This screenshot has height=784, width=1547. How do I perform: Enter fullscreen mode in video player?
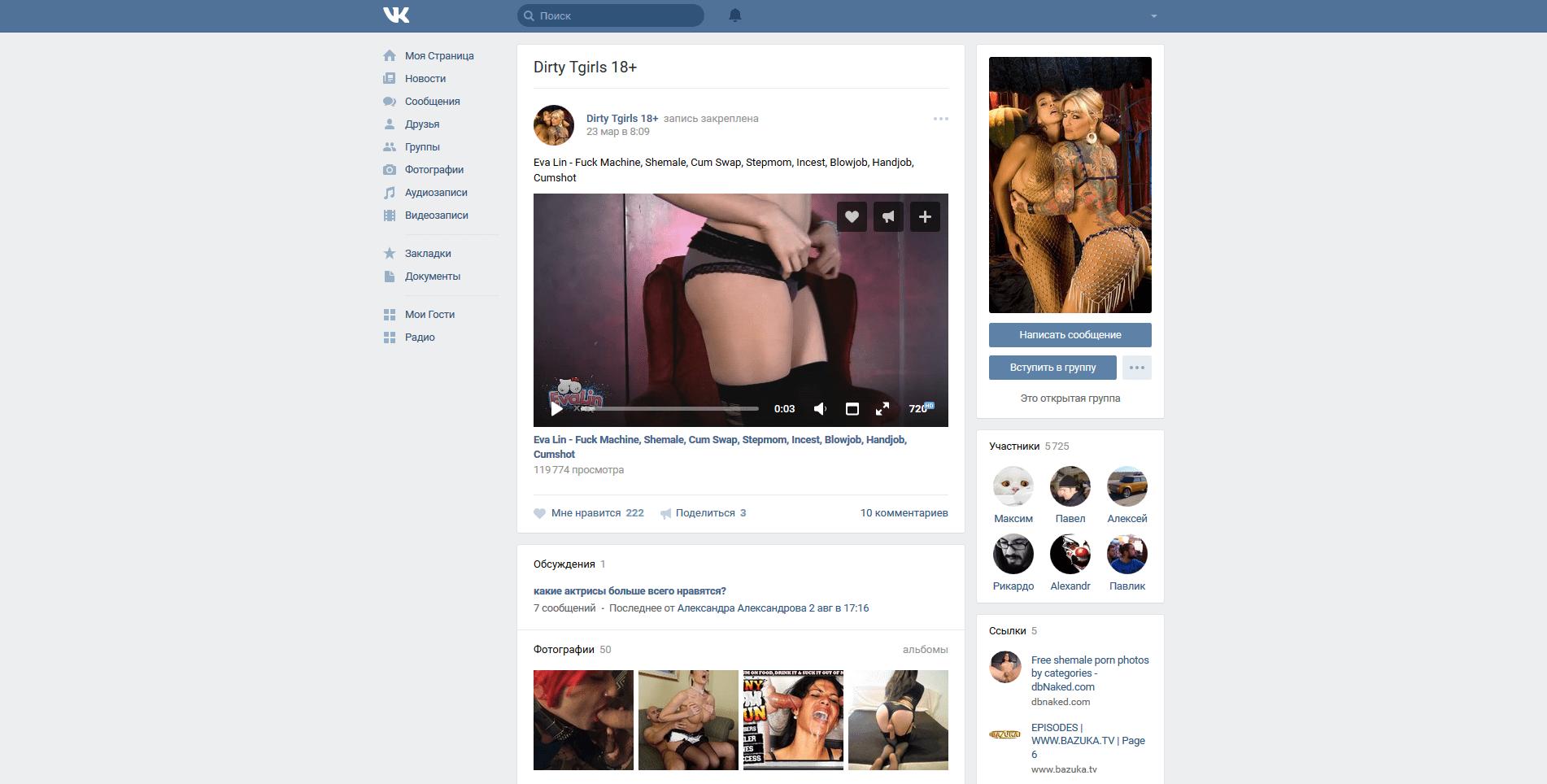(x=882, y=409)
